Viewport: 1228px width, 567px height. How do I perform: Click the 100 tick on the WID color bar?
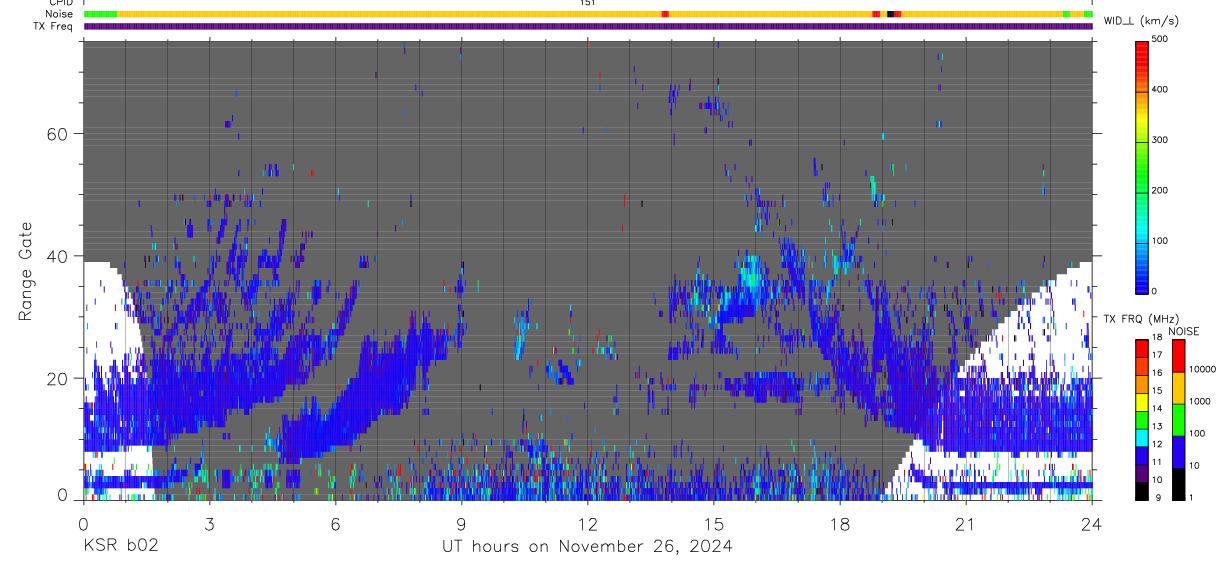1160,241
